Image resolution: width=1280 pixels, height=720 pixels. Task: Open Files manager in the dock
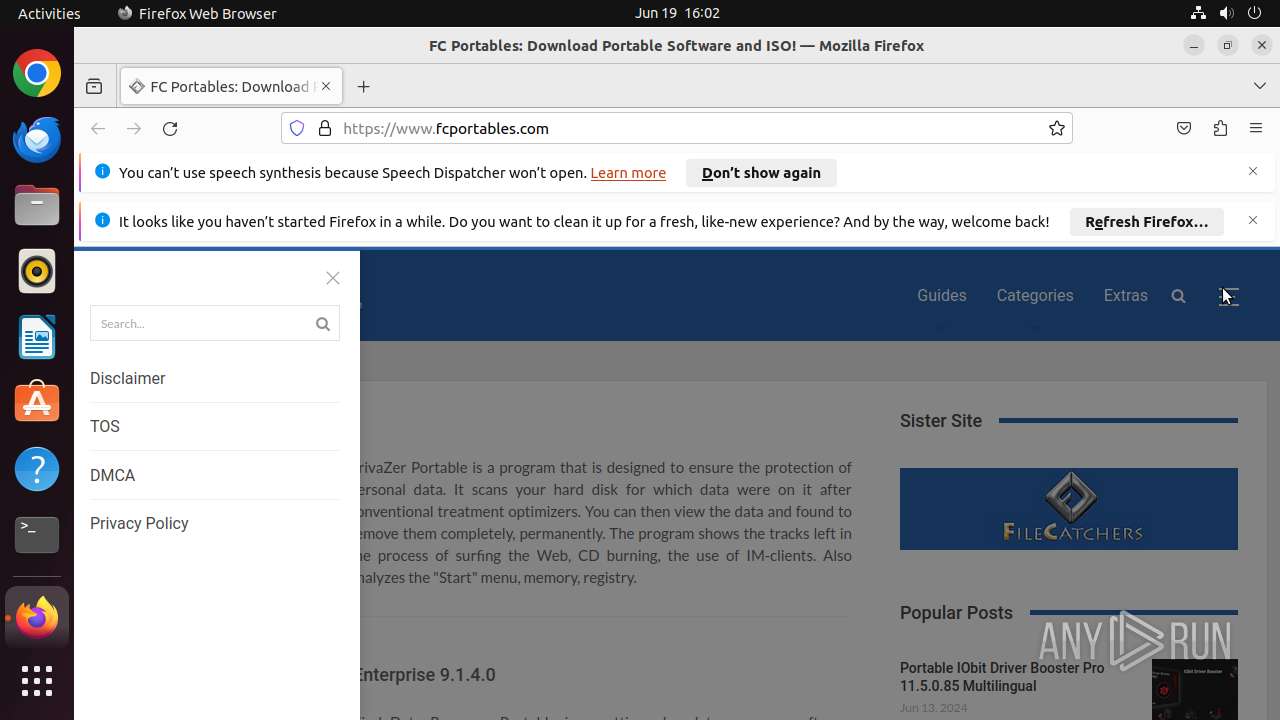pos(37,206)
